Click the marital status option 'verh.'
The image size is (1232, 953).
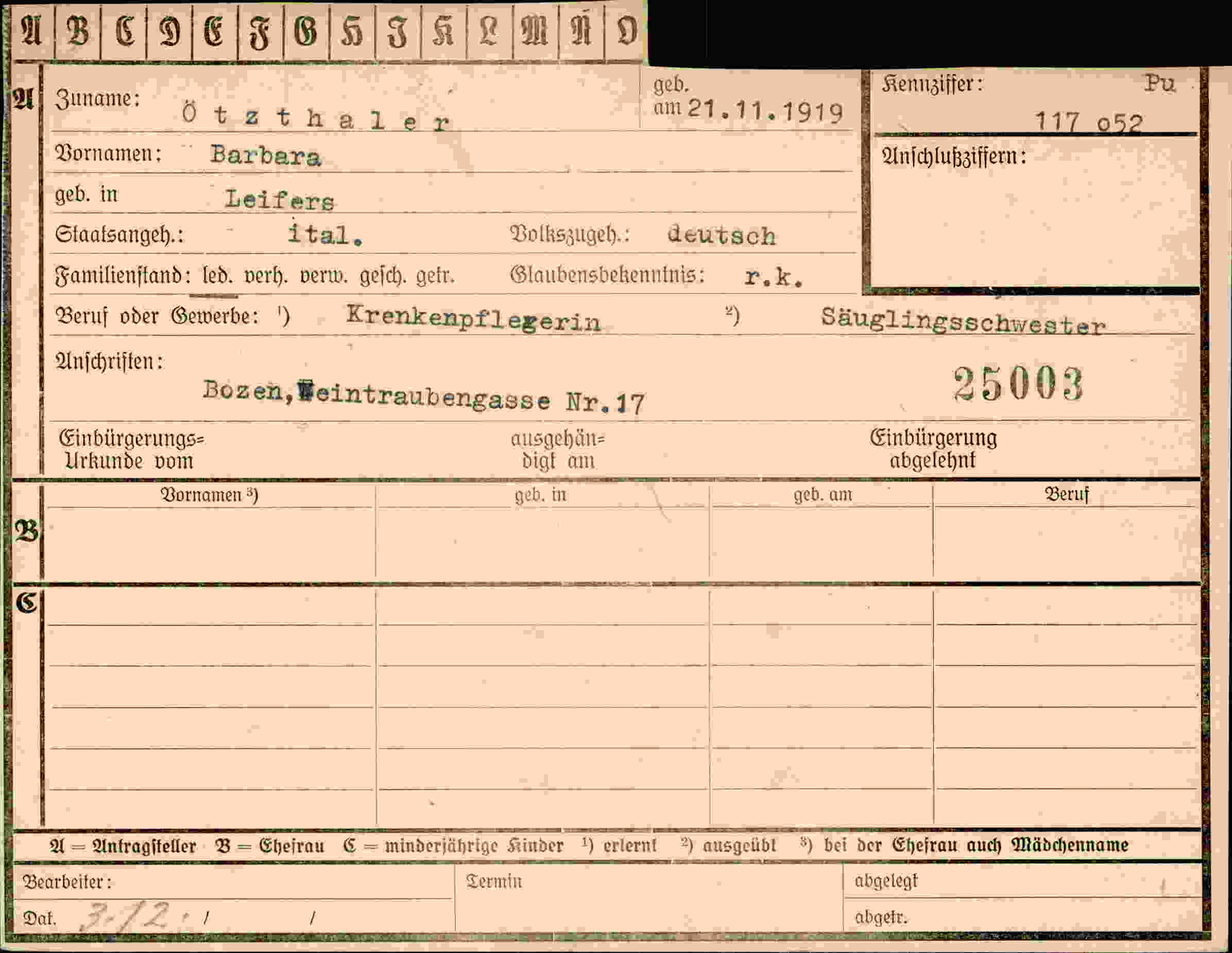tap(266, 276)
